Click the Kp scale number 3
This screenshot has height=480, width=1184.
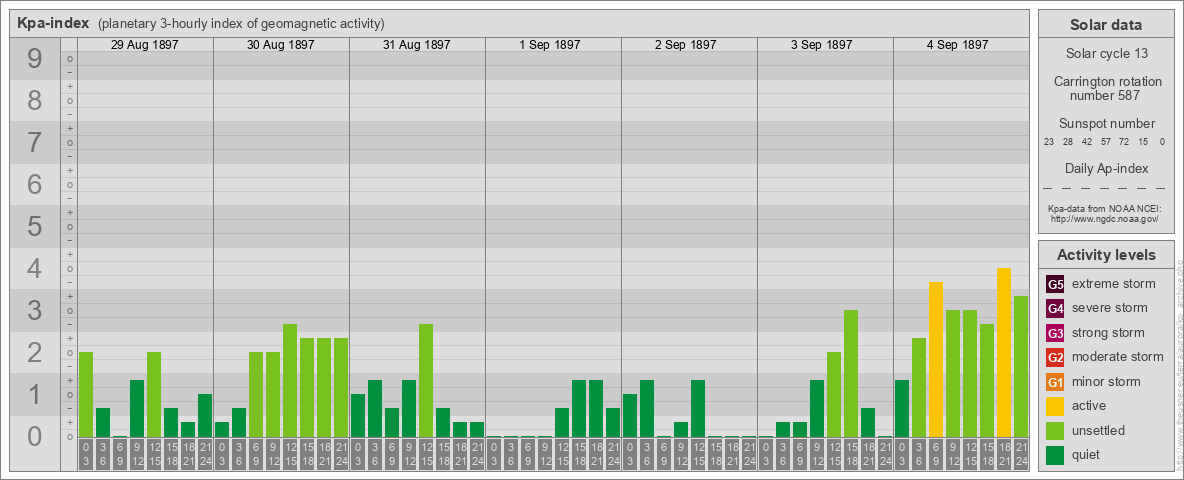(x=35, y=310)
